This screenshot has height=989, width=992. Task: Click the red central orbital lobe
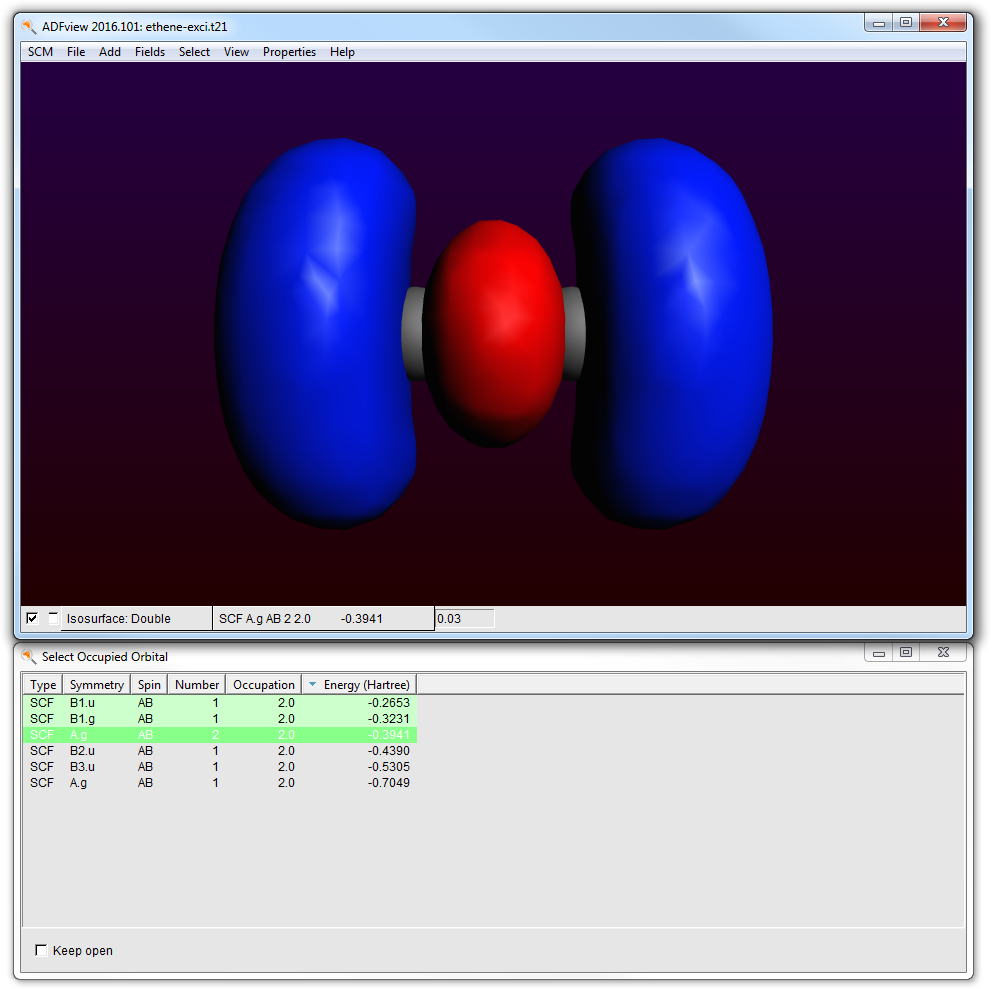click(494, 333)
